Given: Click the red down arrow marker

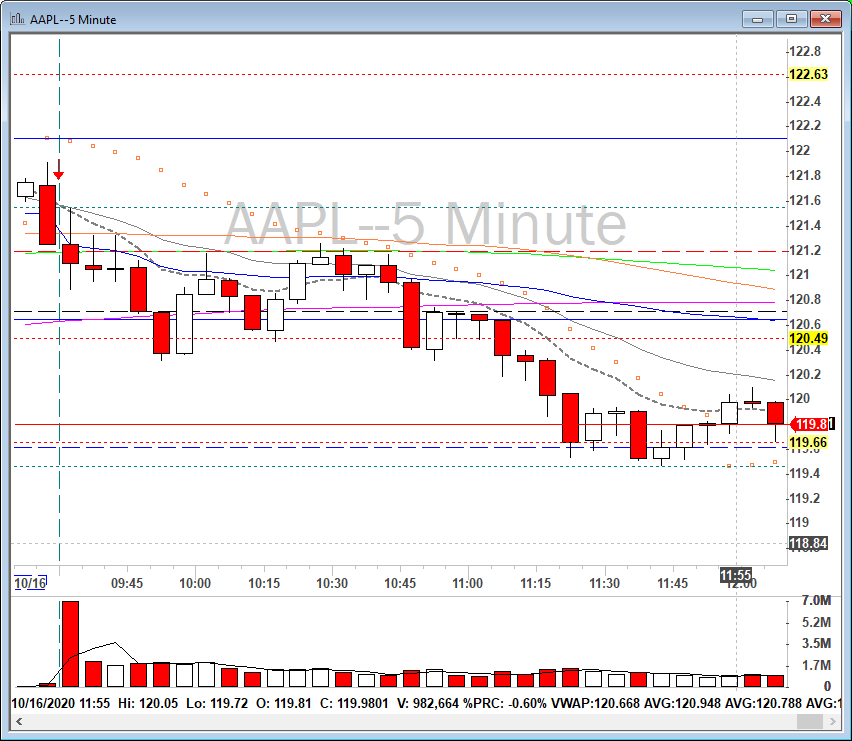Looking at the screenshot, I should (x=59, y=169).
